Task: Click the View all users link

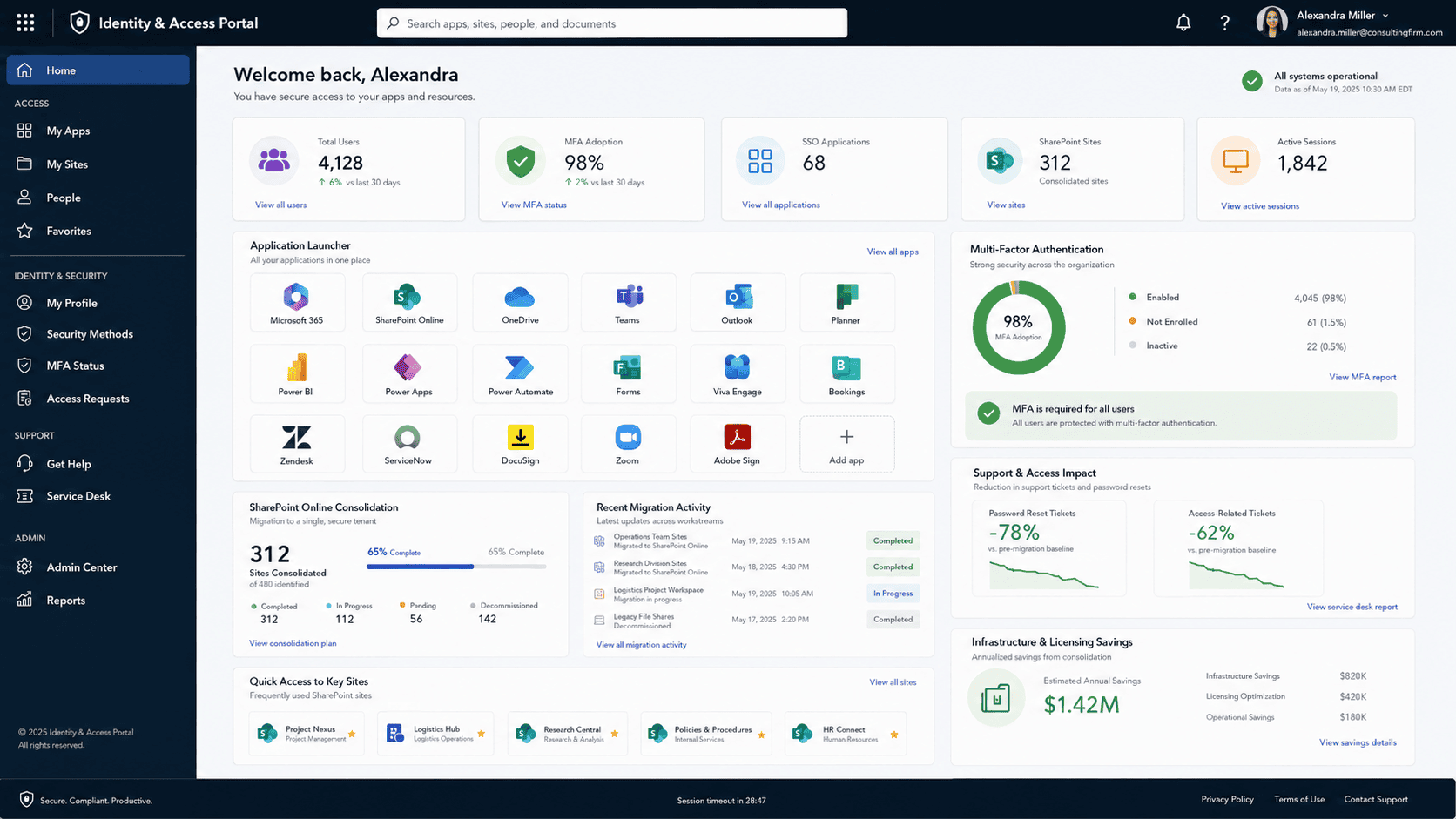Action: [280, 205]
